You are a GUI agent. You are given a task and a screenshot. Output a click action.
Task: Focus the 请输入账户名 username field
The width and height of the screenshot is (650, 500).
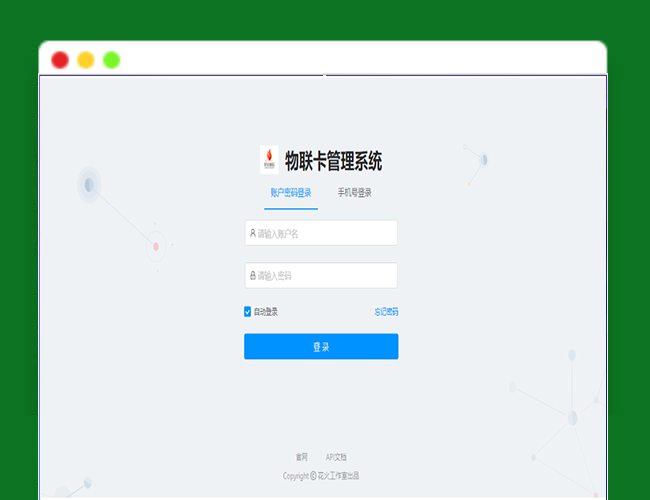click(x=321, y=233)
